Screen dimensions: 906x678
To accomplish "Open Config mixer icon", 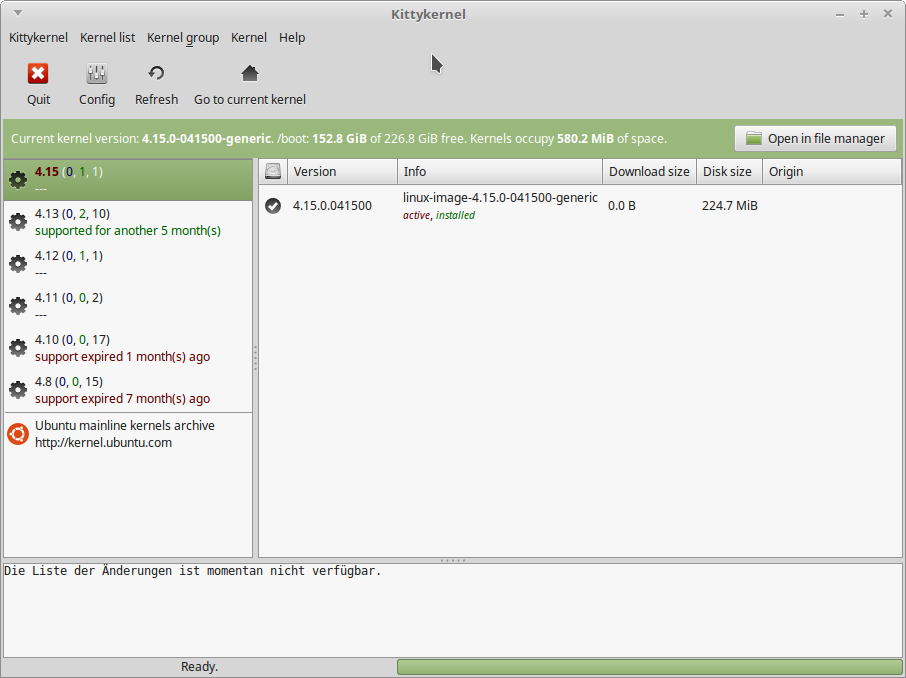I will [x=96, y=73].
